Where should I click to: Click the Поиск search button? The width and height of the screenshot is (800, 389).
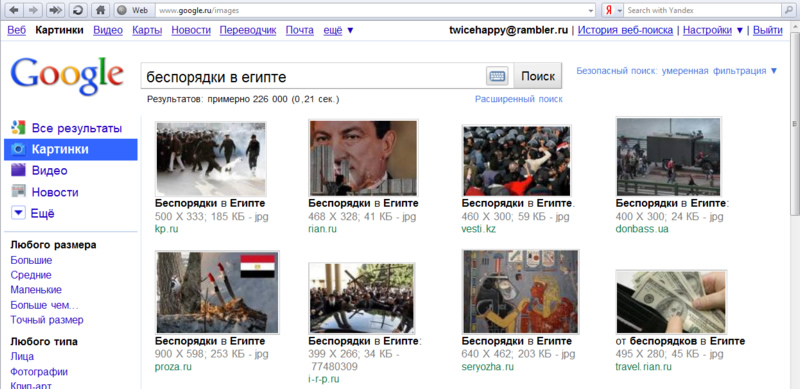coord(538,77)
